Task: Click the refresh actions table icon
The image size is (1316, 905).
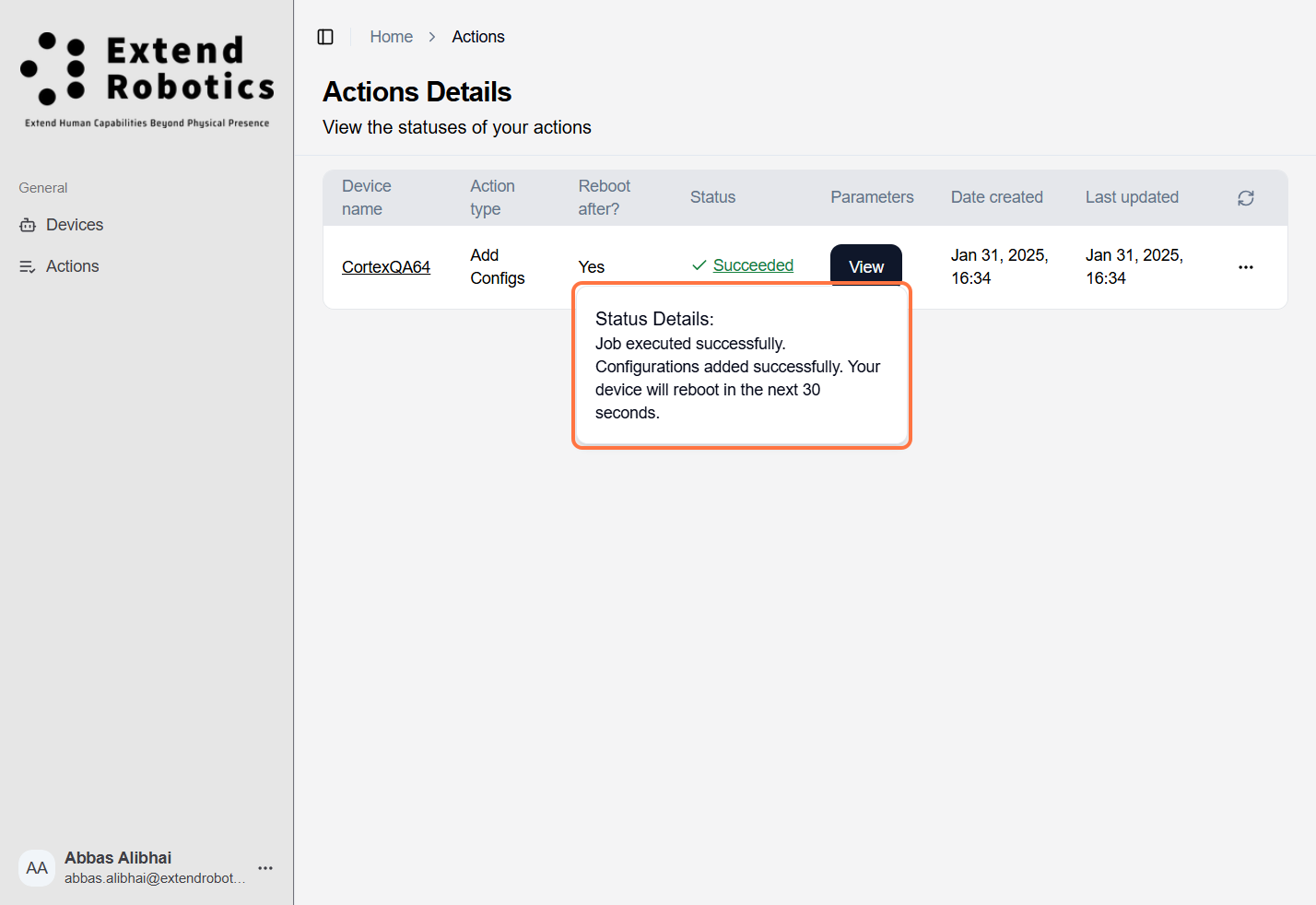Action: 1246,198
